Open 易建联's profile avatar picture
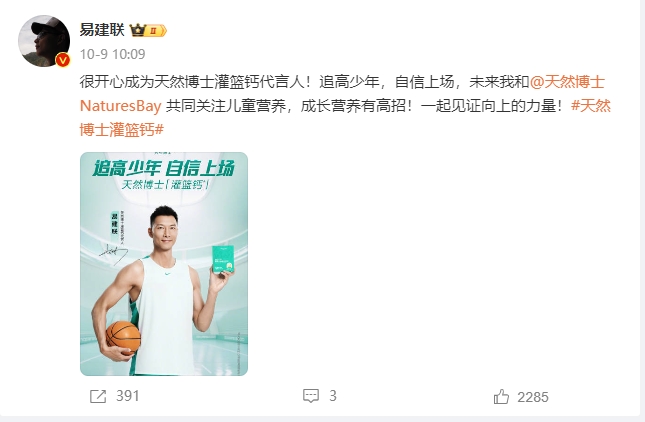Screen dimensions: 645x422 (x=44, y=41)
